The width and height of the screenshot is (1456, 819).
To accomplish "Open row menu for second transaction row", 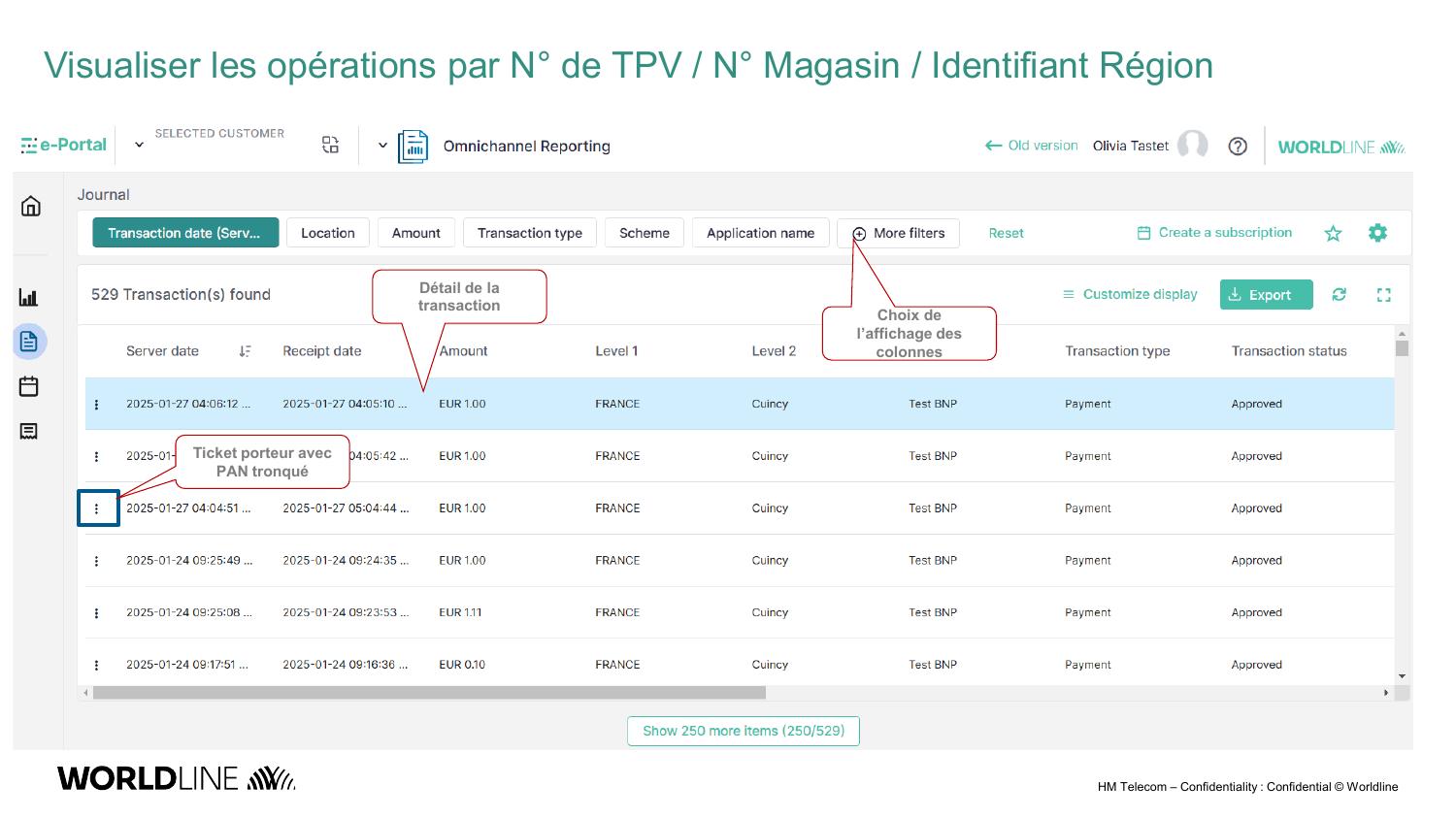I will coord(96,456).
